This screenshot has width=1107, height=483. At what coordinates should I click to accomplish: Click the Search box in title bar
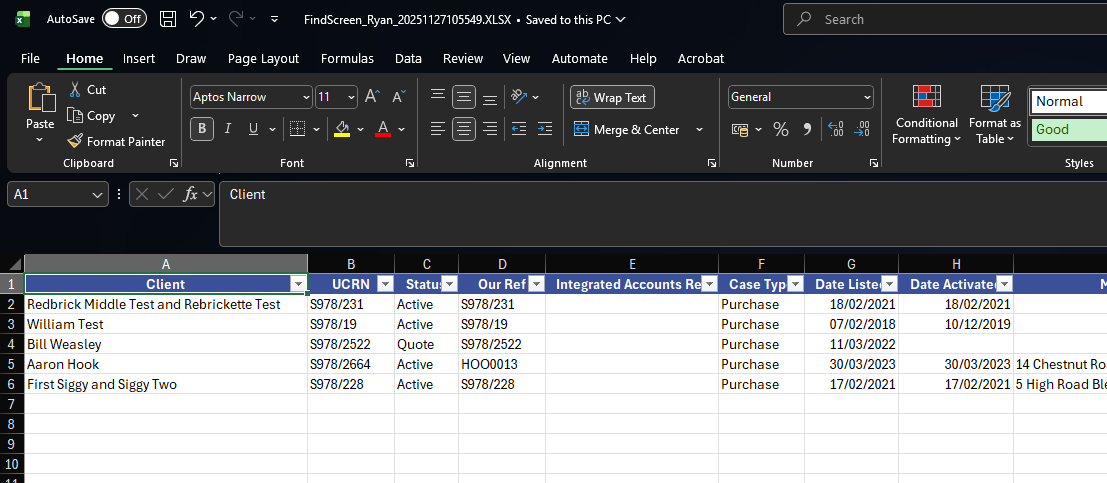[x=940, y=19]
